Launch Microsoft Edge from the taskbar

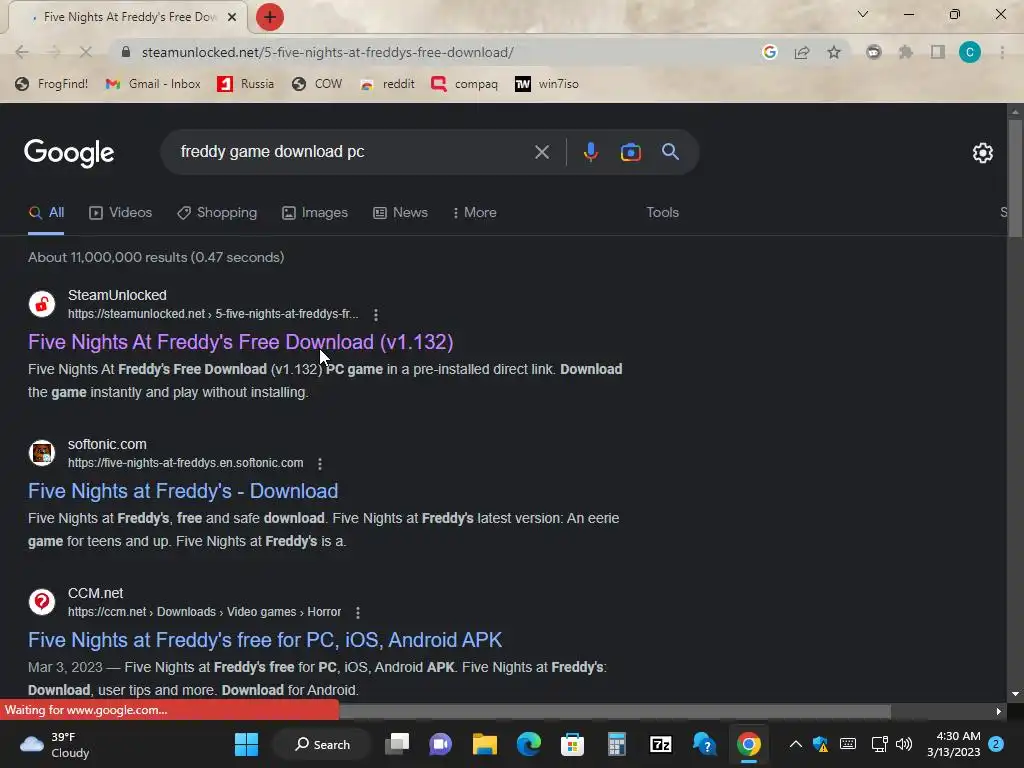point(528,744)
